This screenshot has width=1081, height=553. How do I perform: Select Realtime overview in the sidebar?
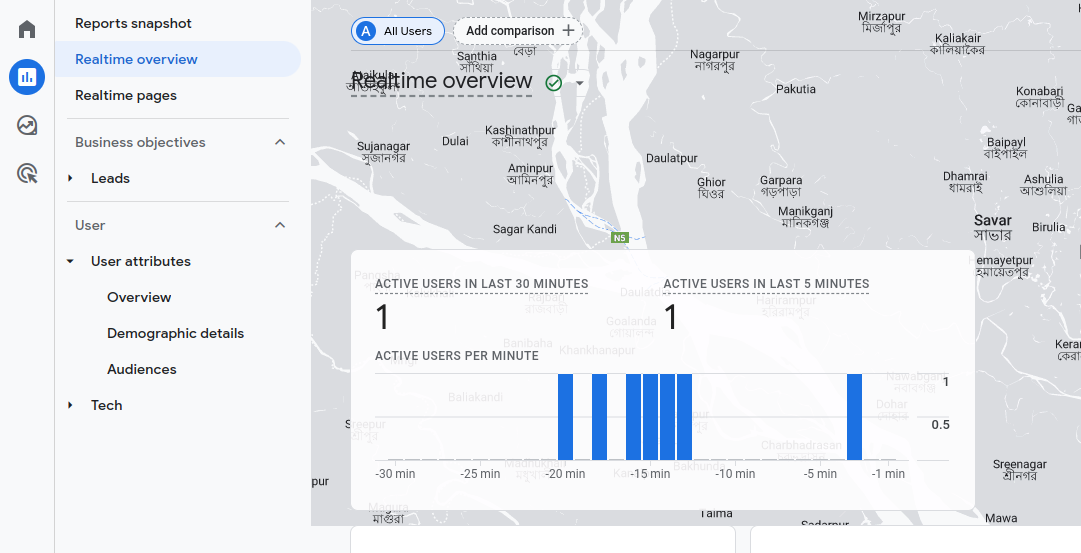178,59
